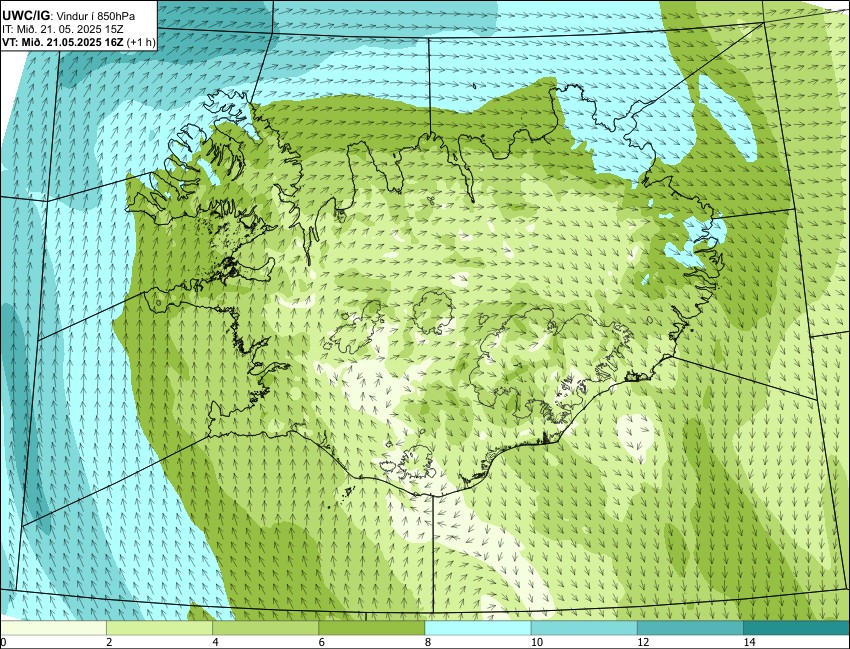Click the legend label '0'
The height and width of the screenshot is (649, 850).
pos(3,642)
